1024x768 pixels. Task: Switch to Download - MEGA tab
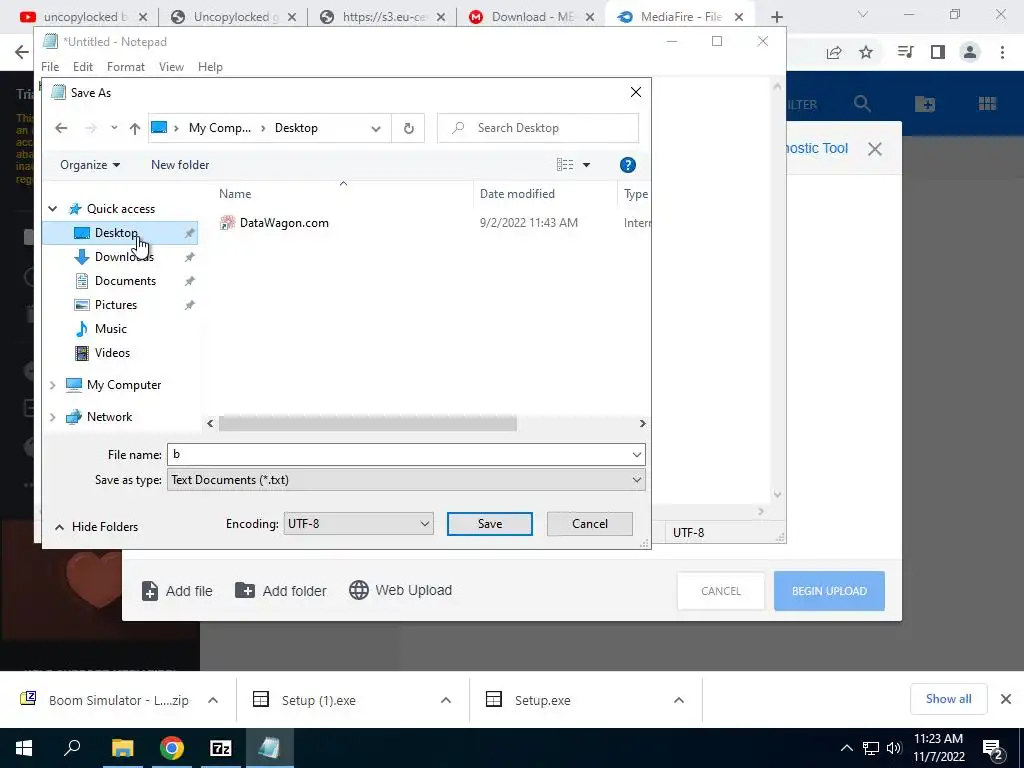point(532,17)
